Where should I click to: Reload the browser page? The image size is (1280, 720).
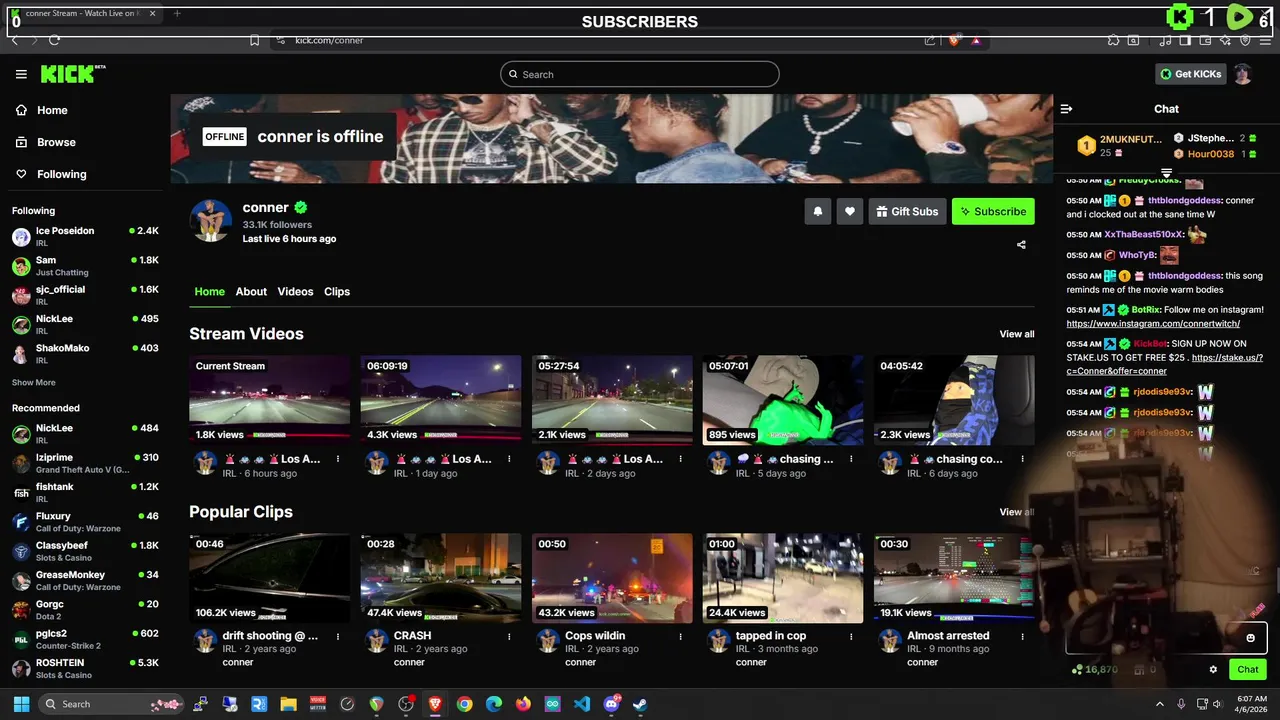[x=54, y=40]
